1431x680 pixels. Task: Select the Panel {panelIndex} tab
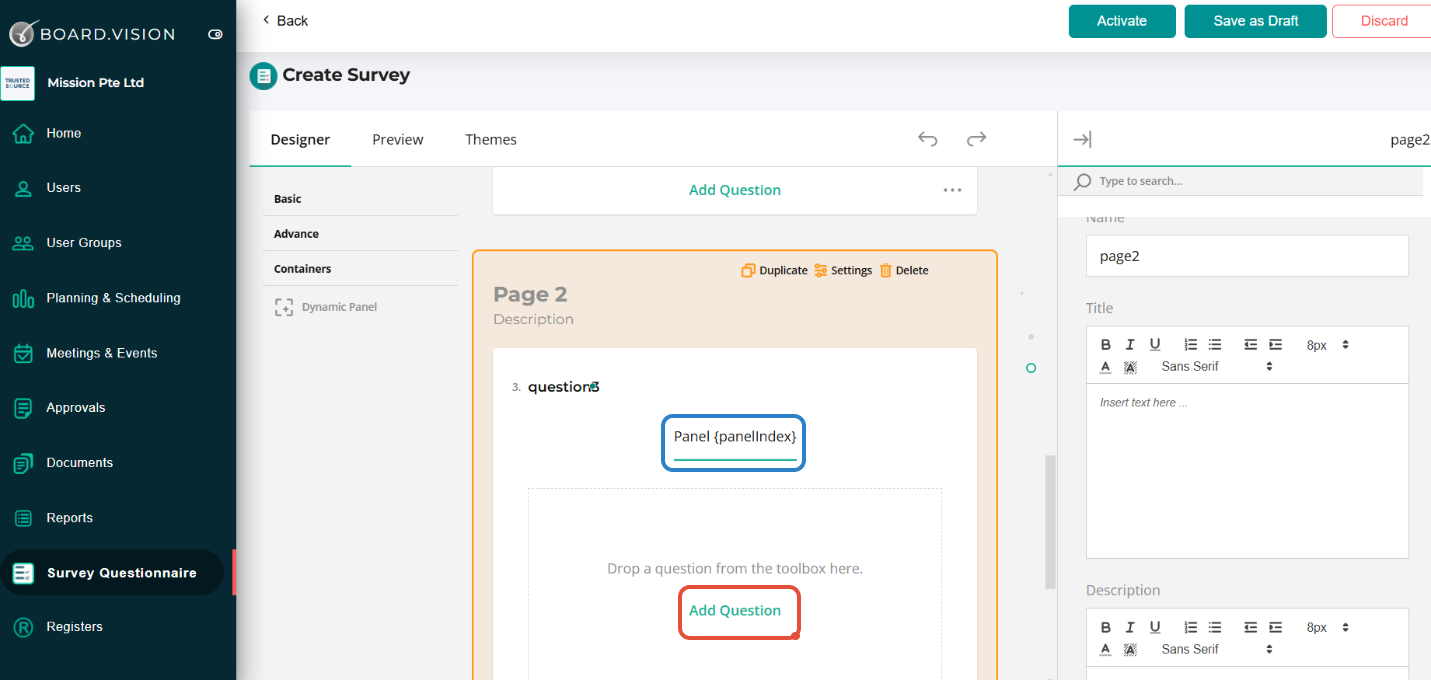point(735,437)
